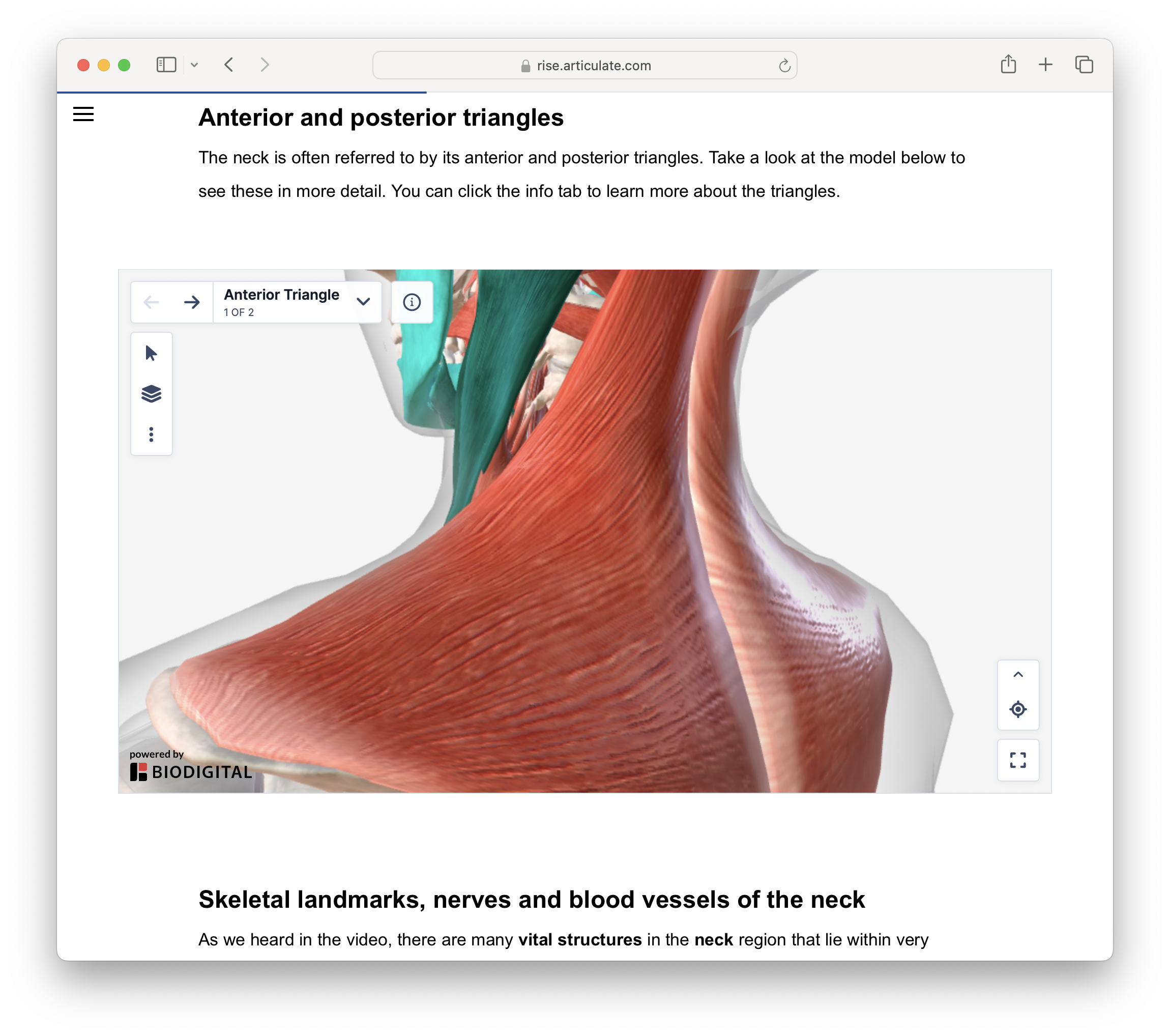The width and height of the screenshot is (1170, 1036).
Task: Toggle the Safari sidebar
Action: click(x=166, y=65)
